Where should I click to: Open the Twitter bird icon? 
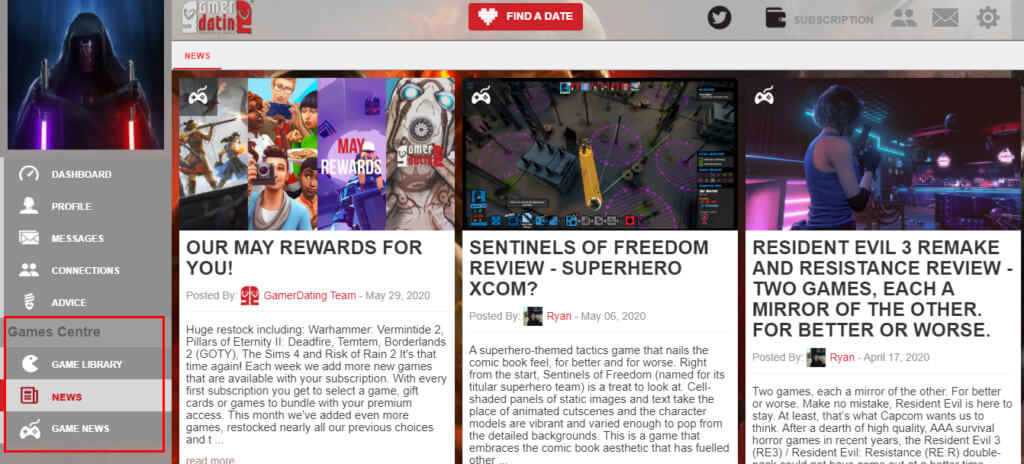[719, 17]
